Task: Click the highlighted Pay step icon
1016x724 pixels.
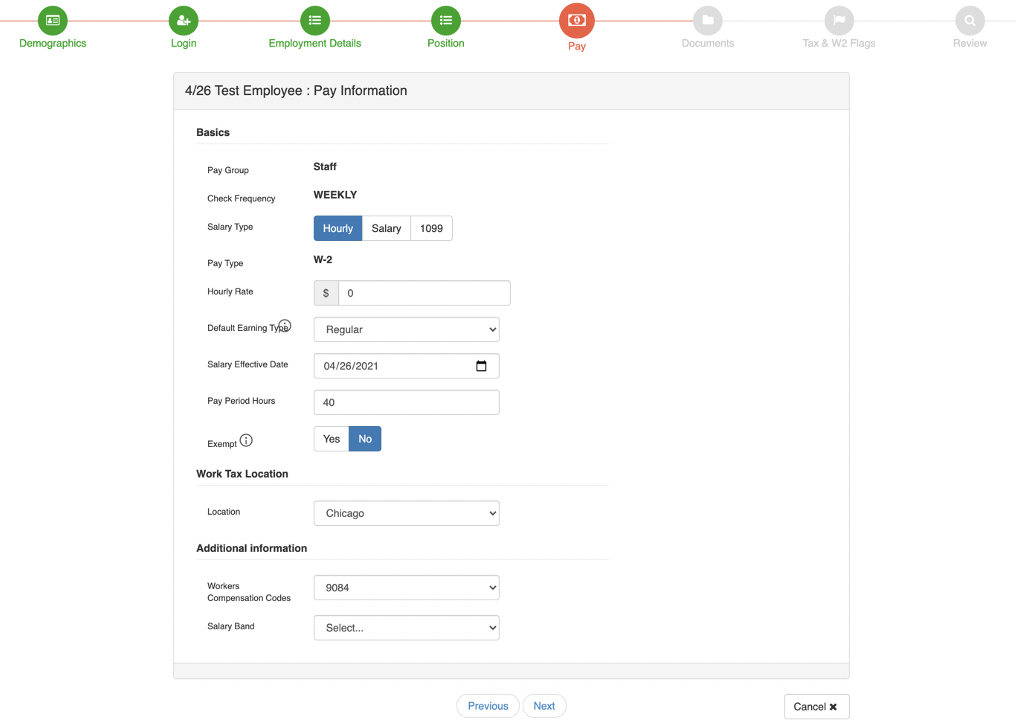Action: pyautogui.click(x=576, y=18)
